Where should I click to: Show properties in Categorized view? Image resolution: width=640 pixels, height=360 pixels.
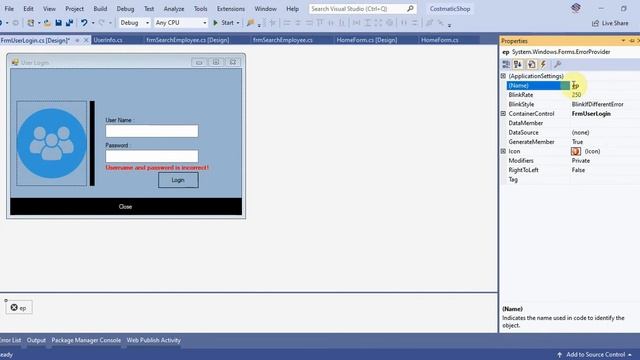tap(506, 64)
